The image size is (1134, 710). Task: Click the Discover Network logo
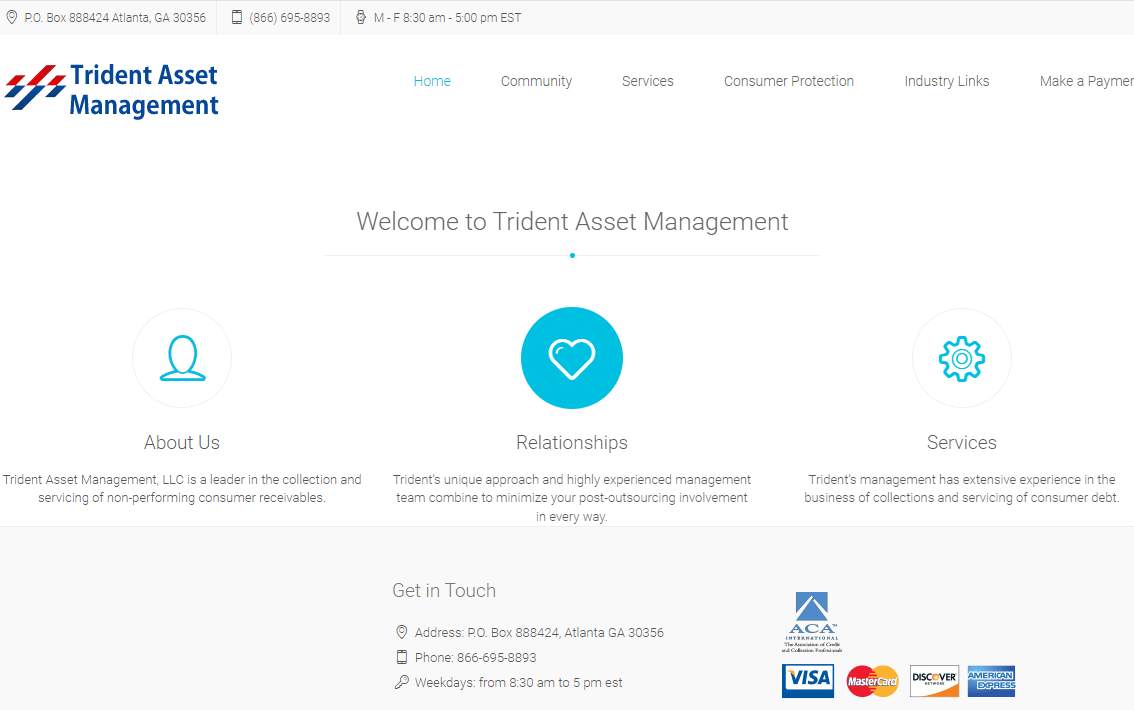coord(934,680)
